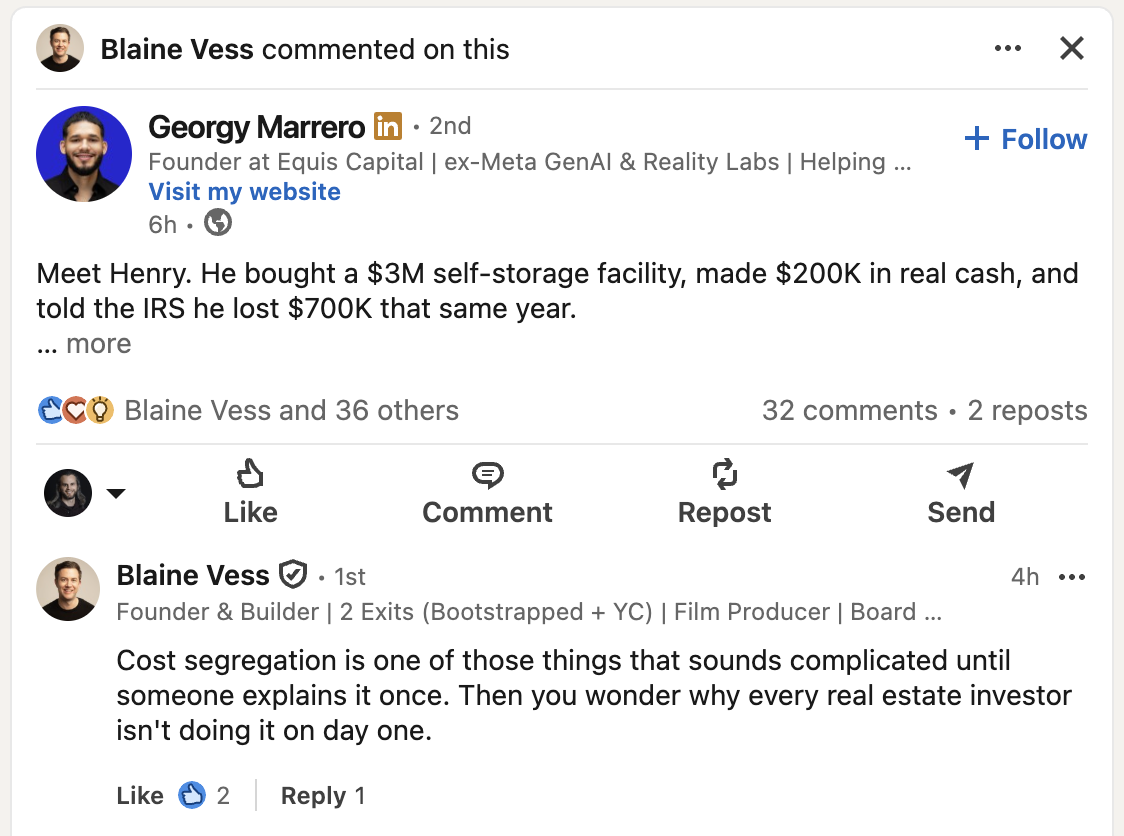
Task: Follow Georgy Marrero
Action: click(x=1026, y=139)
